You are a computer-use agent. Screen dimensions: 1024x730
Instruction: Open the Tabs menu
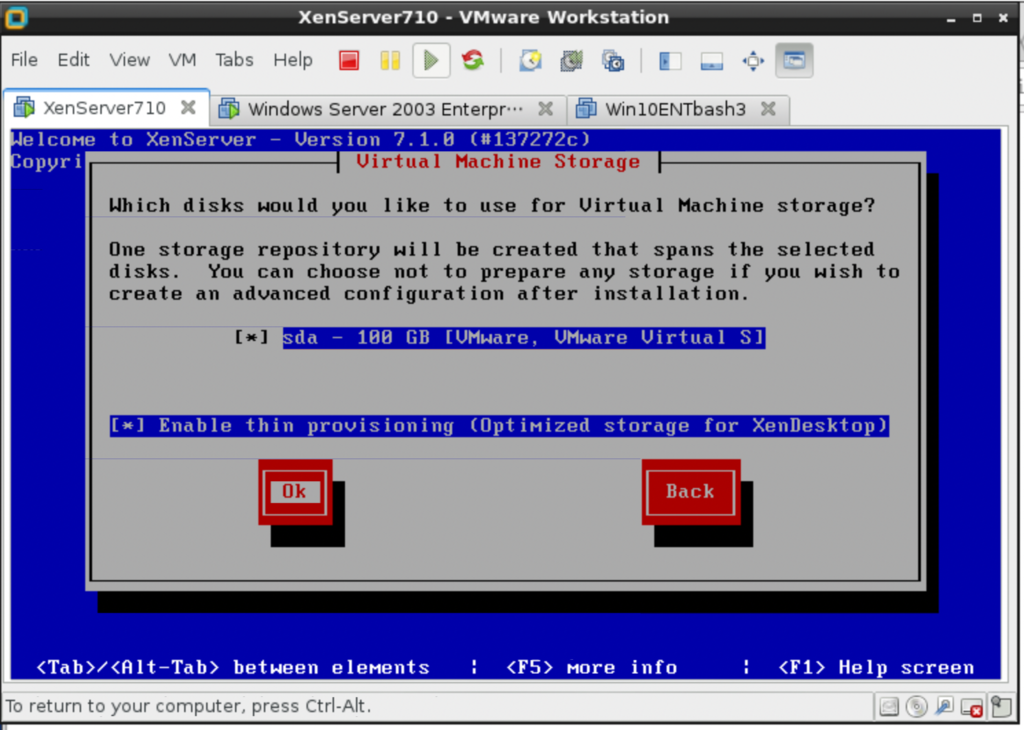pos(234,60)
